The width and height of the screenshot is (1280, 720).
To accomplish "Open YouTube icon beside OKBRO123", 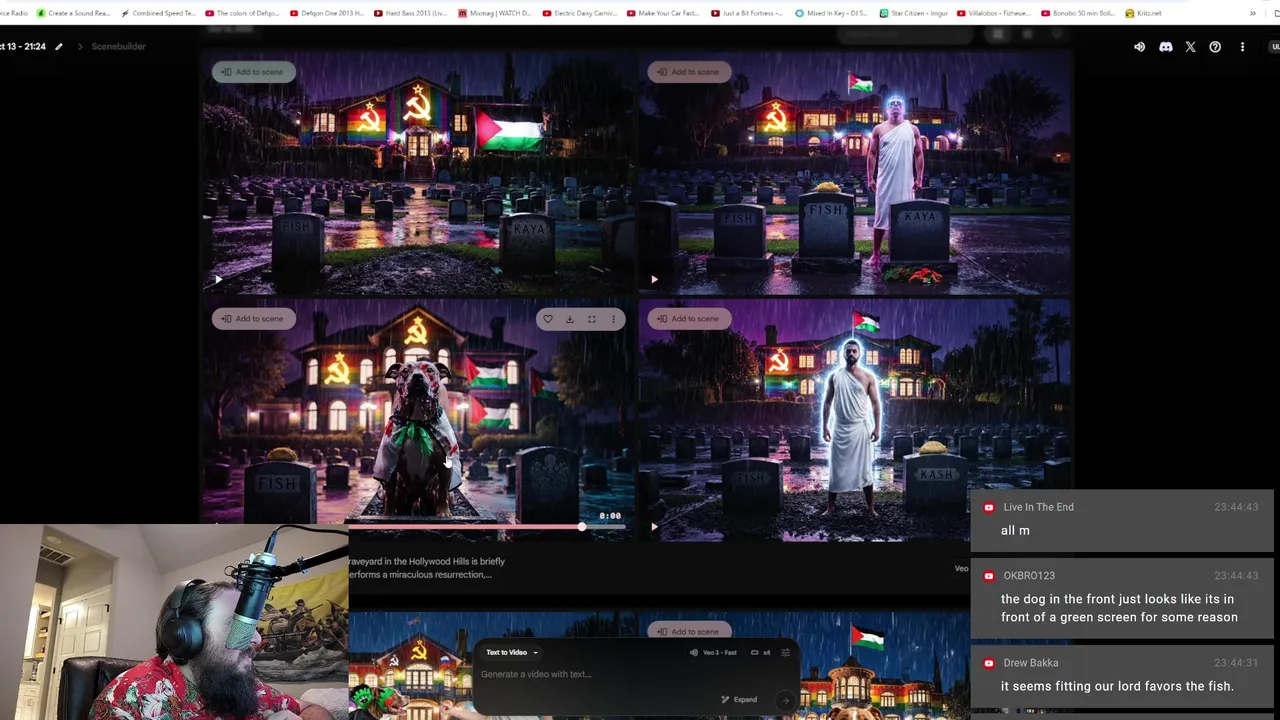I will point(989,576).
